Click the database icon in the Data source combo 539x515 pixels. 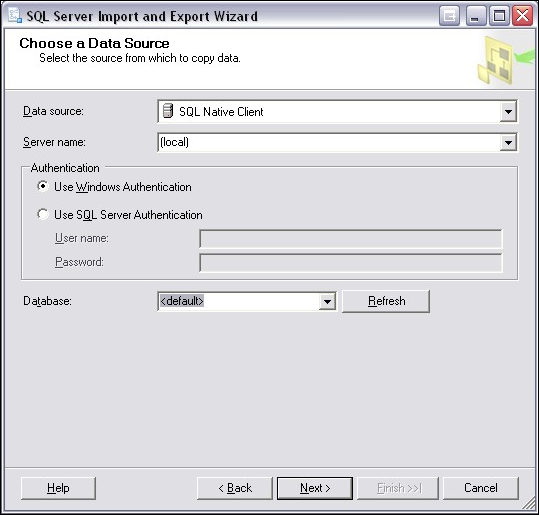(x=168, y=111)
